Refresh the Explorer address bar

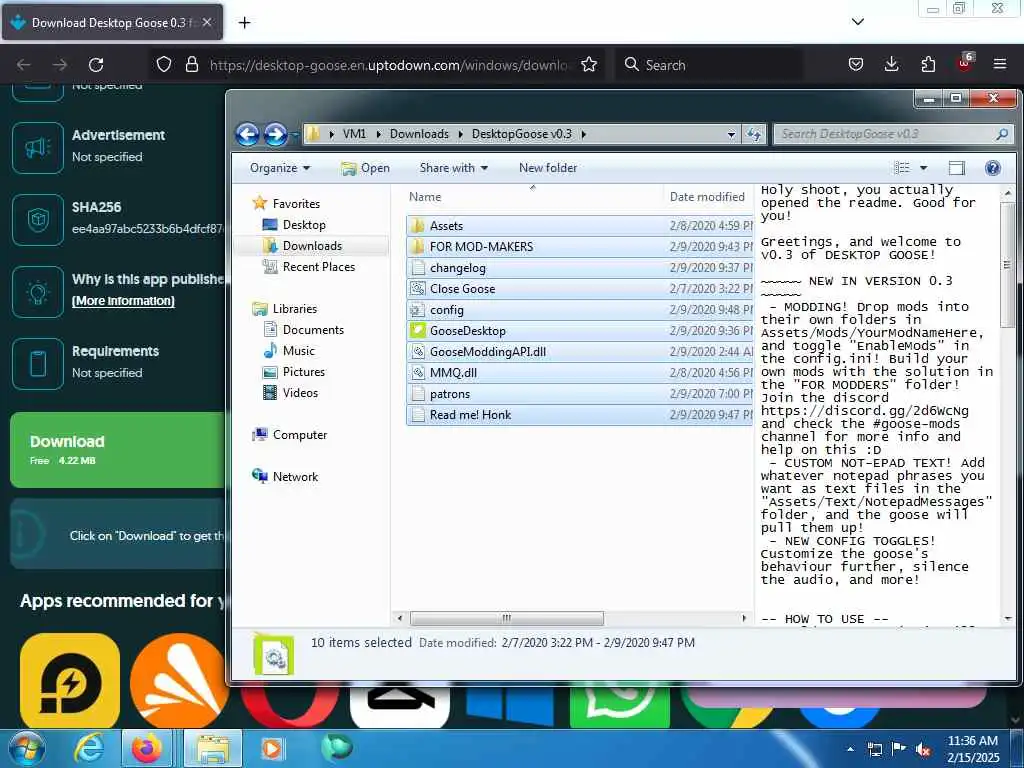click(x=754, y=135)
